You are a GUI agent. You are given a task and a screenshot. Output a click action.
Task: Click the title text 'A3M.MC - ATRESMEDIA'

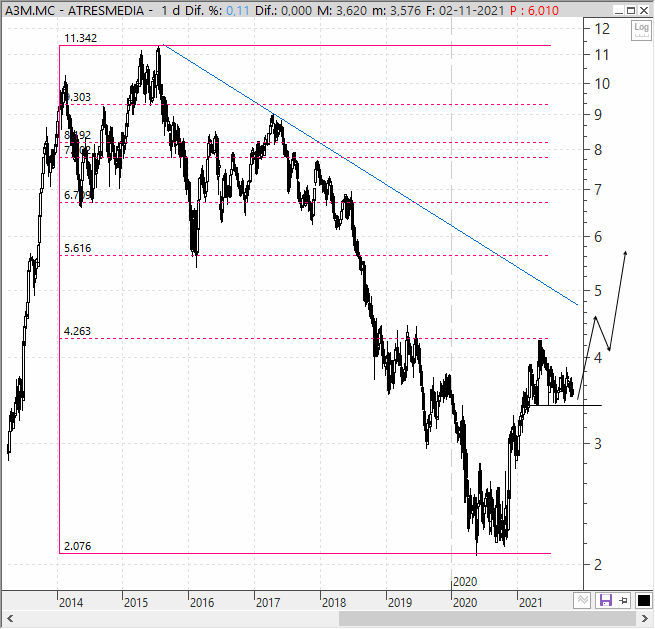point(74,10)
